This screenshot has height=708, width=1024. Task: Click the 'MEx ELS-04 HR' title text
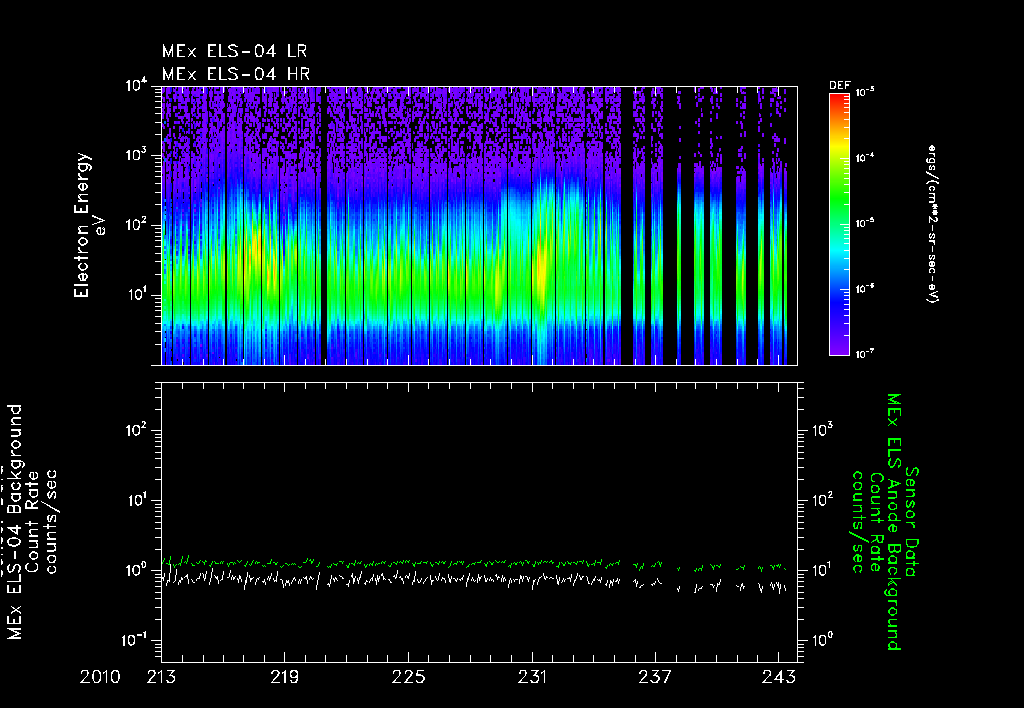[236, 74]
